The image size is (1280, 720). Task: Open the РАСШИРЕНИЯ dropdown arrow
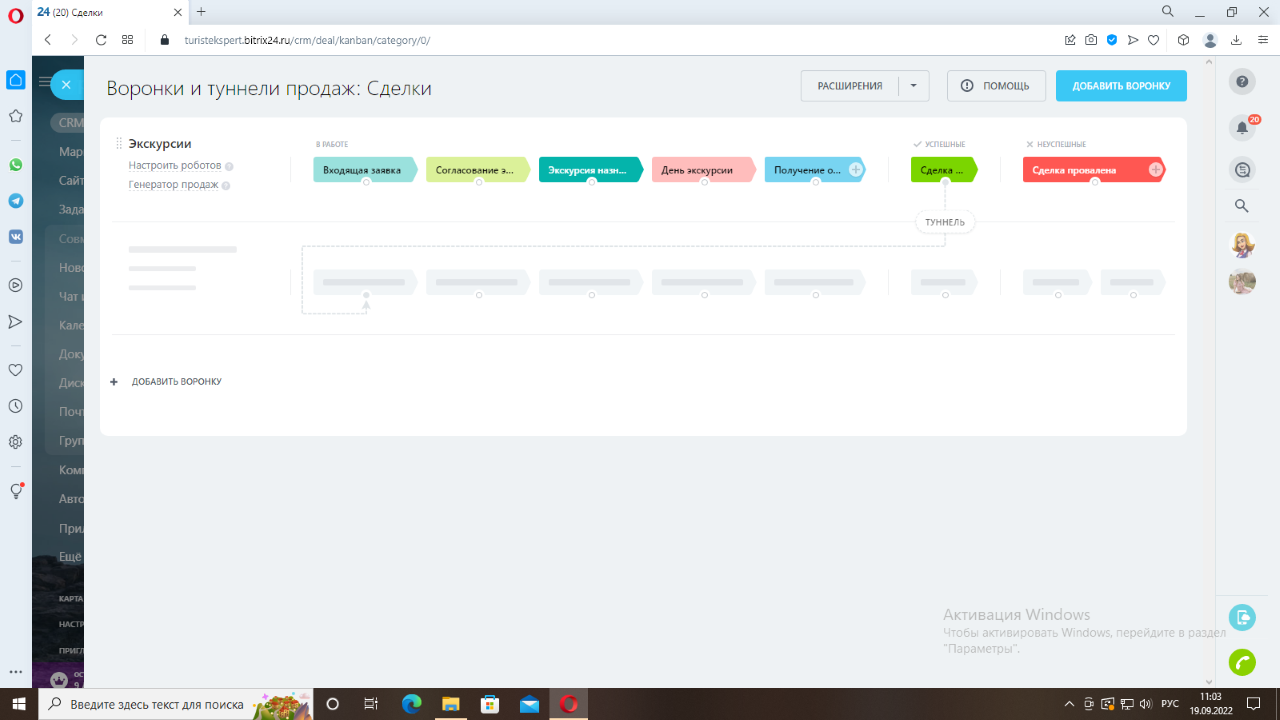click(913, 86)
